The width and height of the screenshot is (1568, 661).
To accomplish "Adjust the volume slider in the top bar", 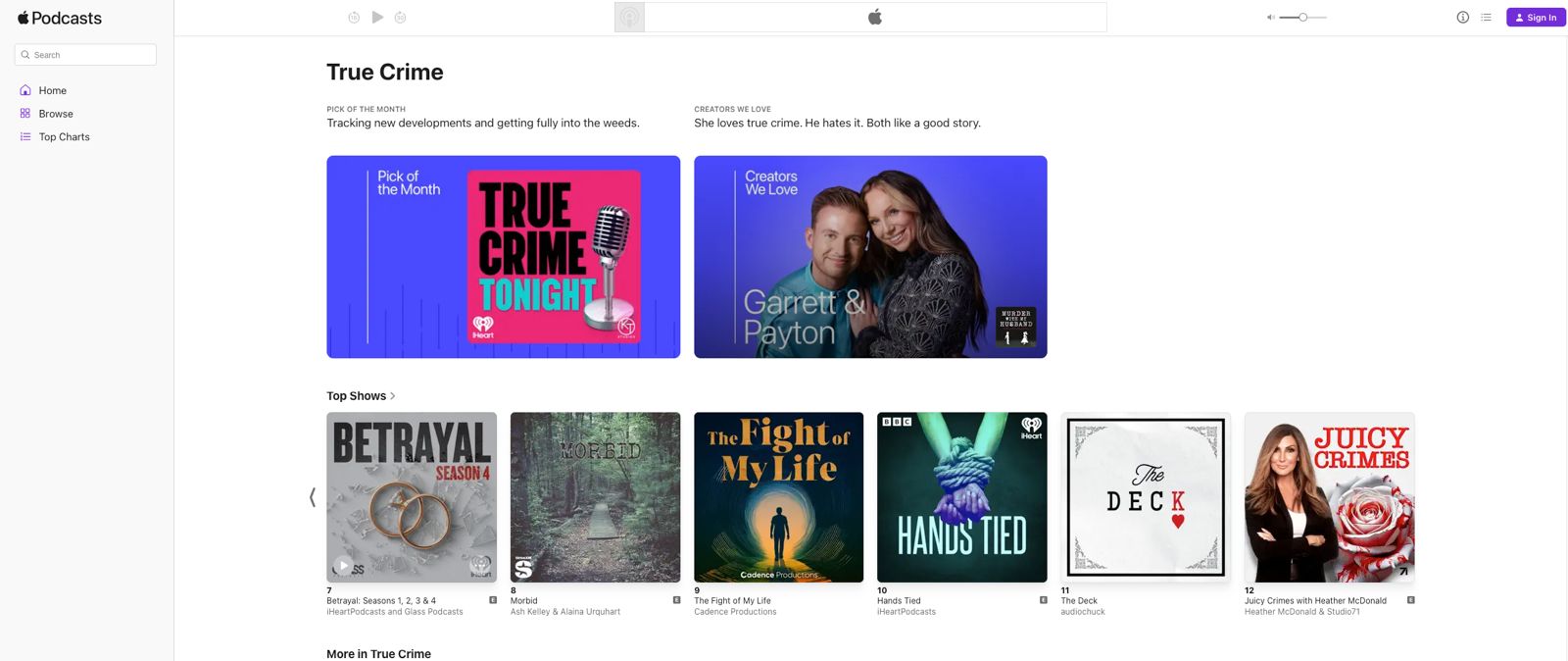I will (x=1302, y=18).
